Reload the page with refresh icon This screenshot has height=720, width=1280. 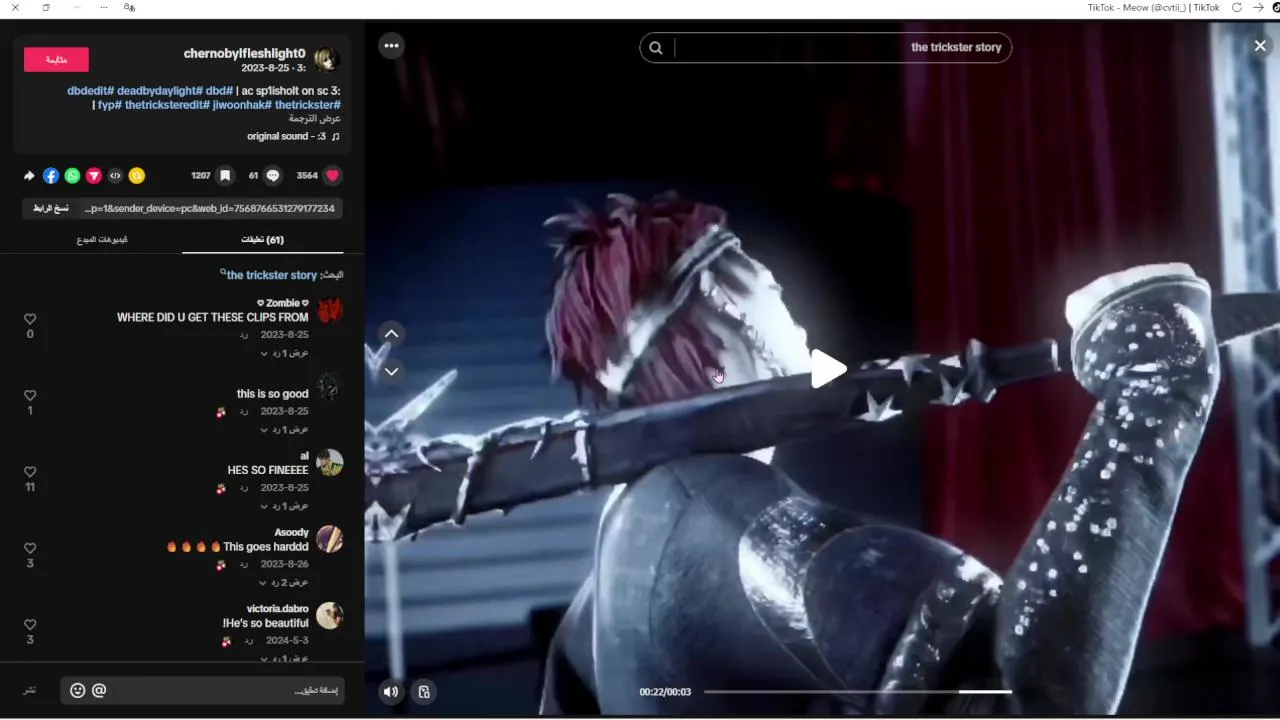click(x=1237, y=7)
